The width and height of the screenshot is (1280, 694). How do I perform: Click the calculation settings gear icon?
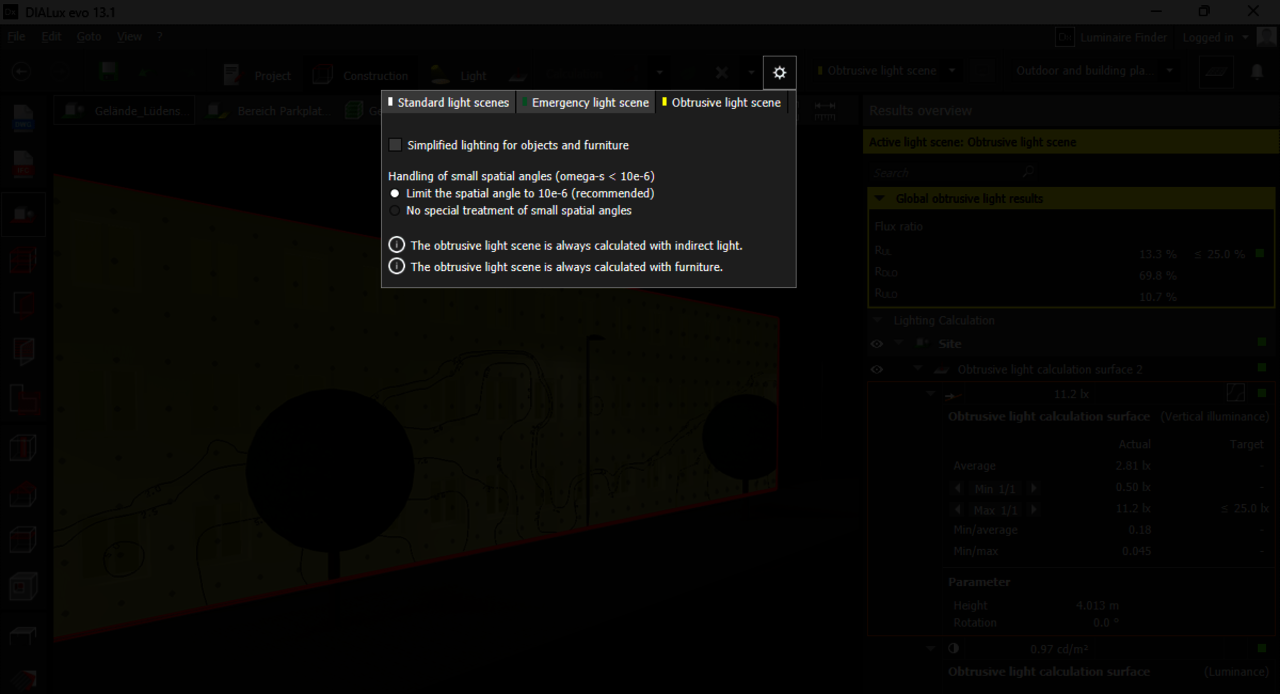click(780, 73)
